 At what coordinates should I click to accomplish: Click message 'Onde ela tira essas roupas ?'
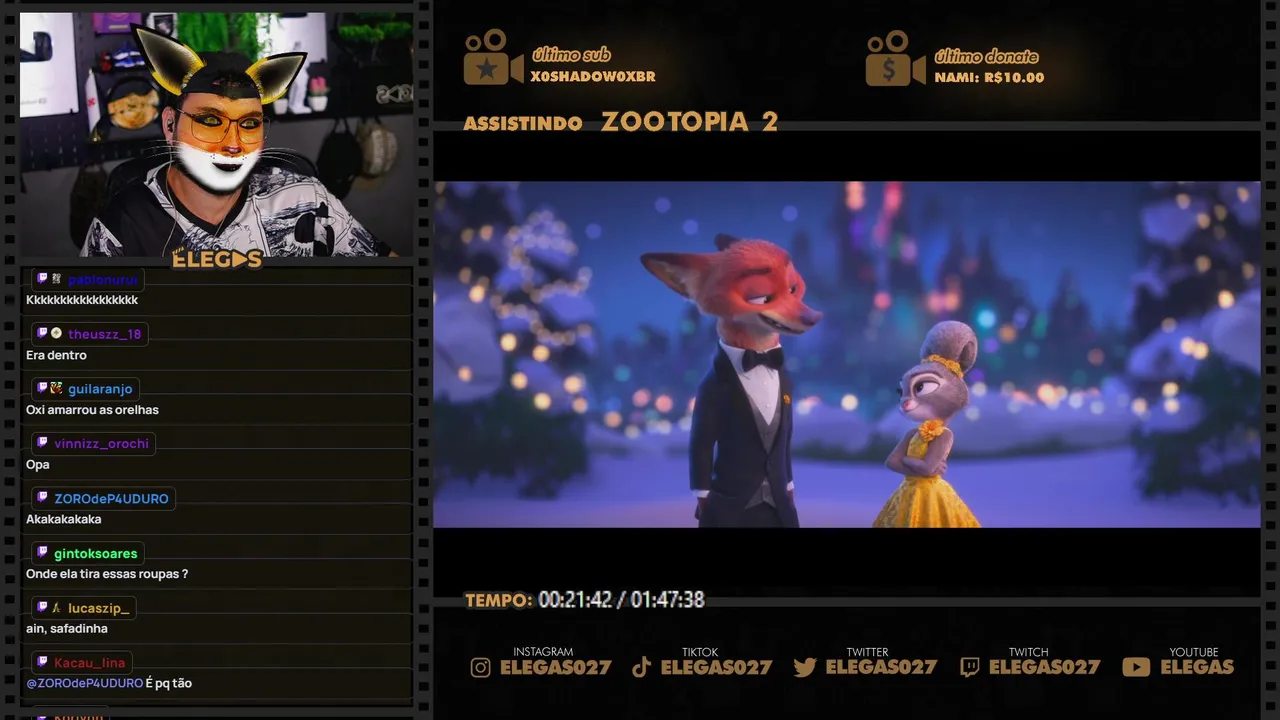(x=107, y=574)
